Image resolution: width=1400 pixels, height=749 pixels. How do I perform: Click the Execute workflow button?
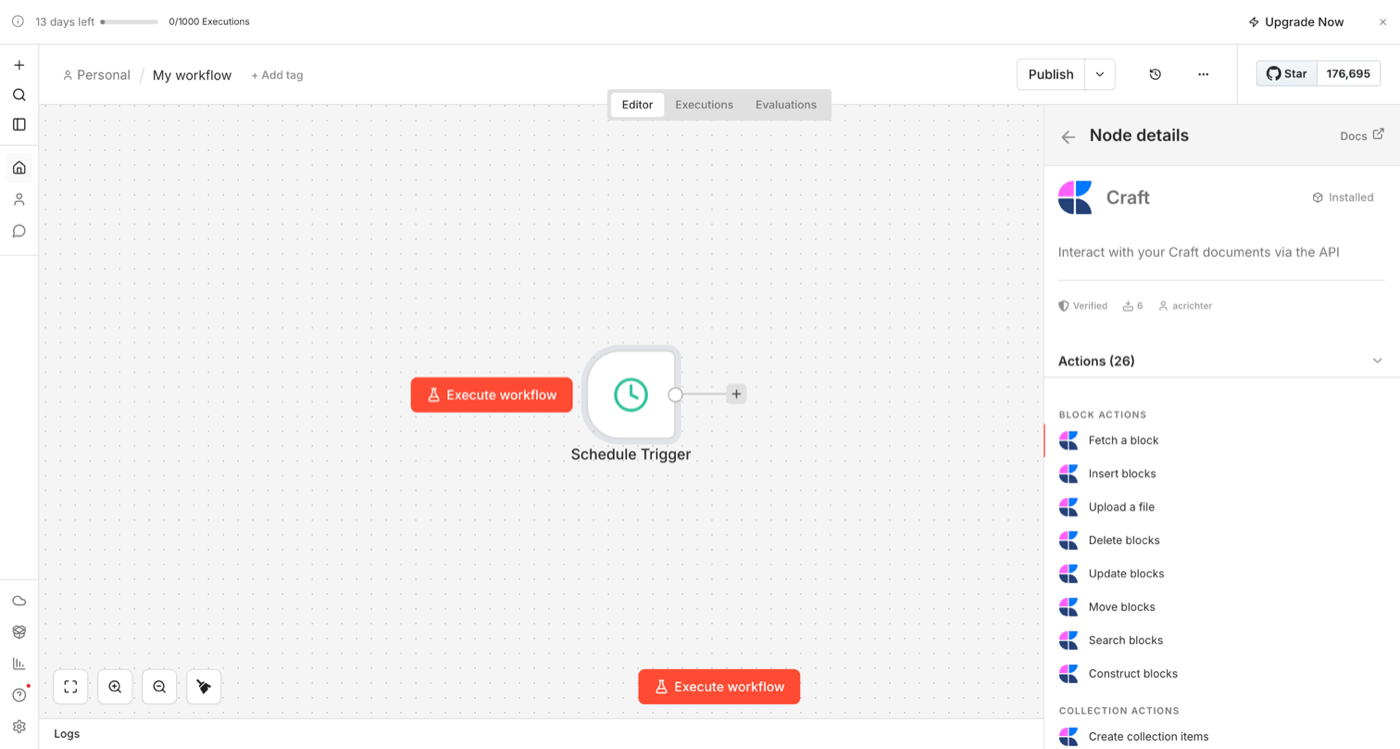pyautogui.click(x=718, y=686)
